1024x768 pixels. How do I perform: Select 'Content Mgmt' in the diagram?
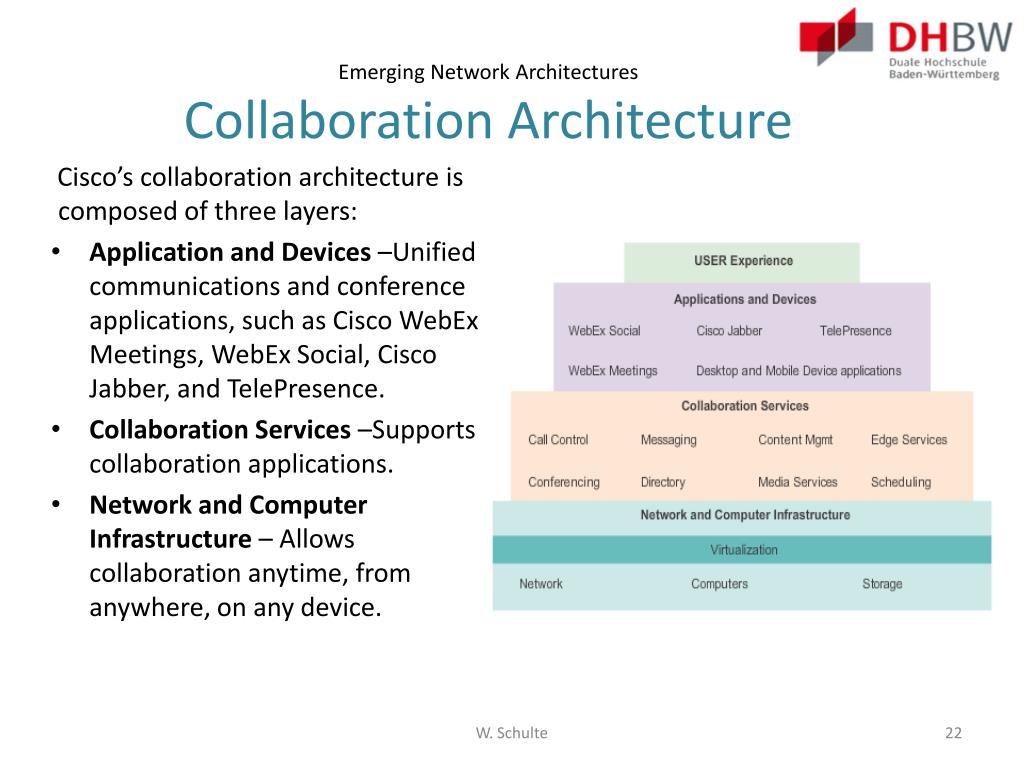[795, 440]
